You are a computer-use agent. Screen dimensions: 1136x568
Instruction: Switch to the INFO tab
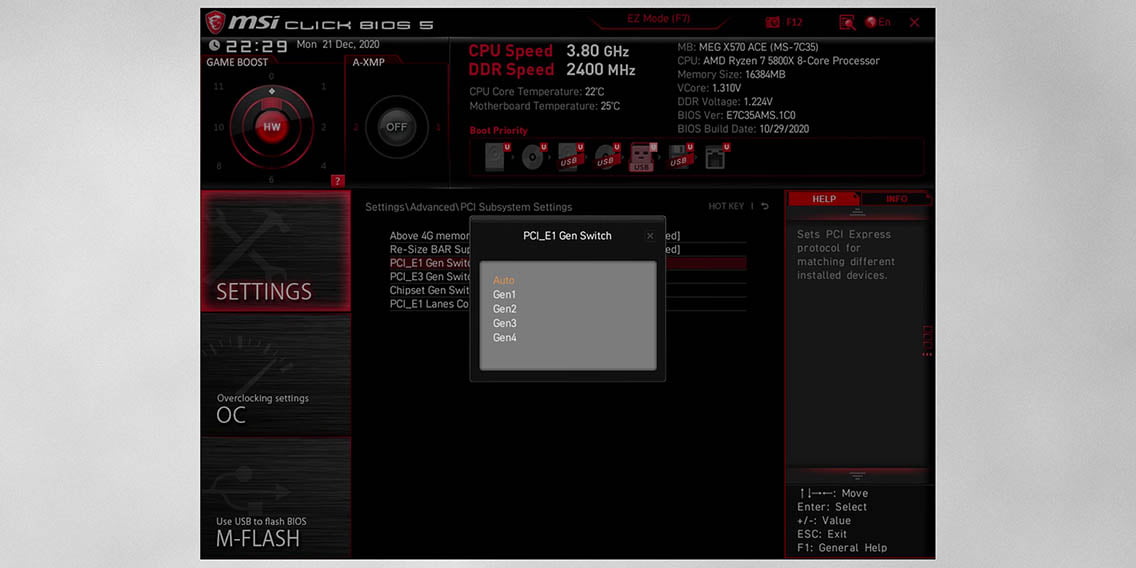pos(896,199)
